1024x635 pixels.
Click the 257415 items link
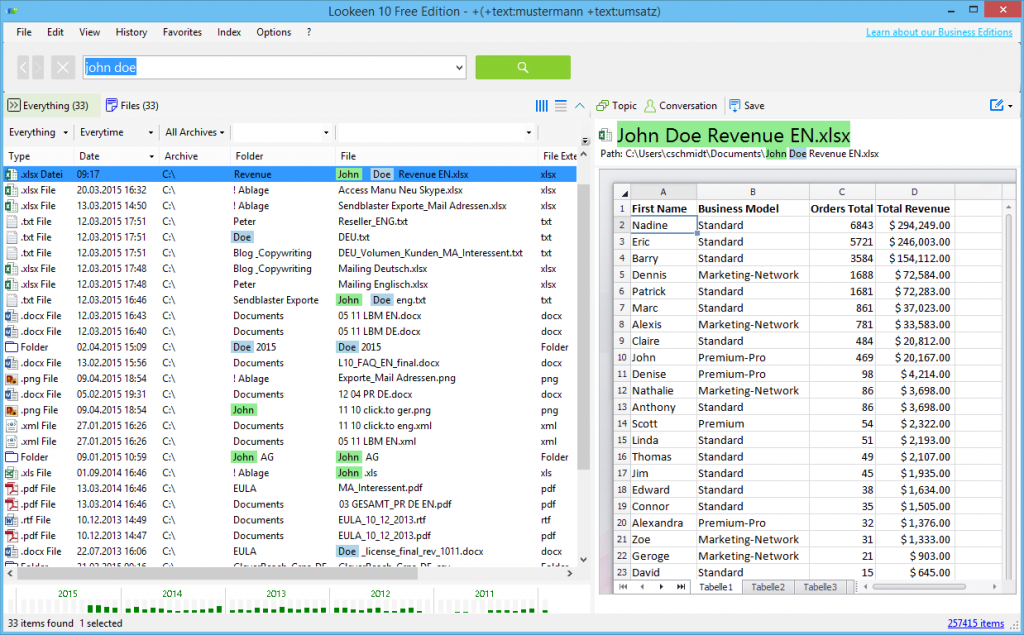975,623
